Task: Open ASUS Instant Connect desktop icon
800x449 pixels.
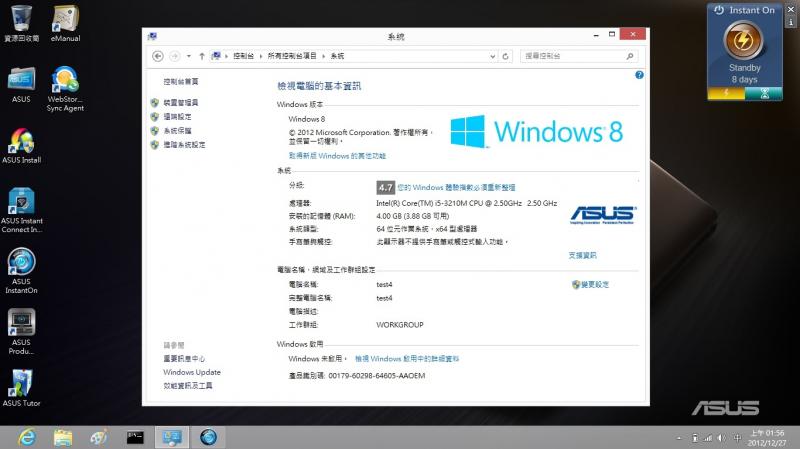Action: (x=21, y=210)
